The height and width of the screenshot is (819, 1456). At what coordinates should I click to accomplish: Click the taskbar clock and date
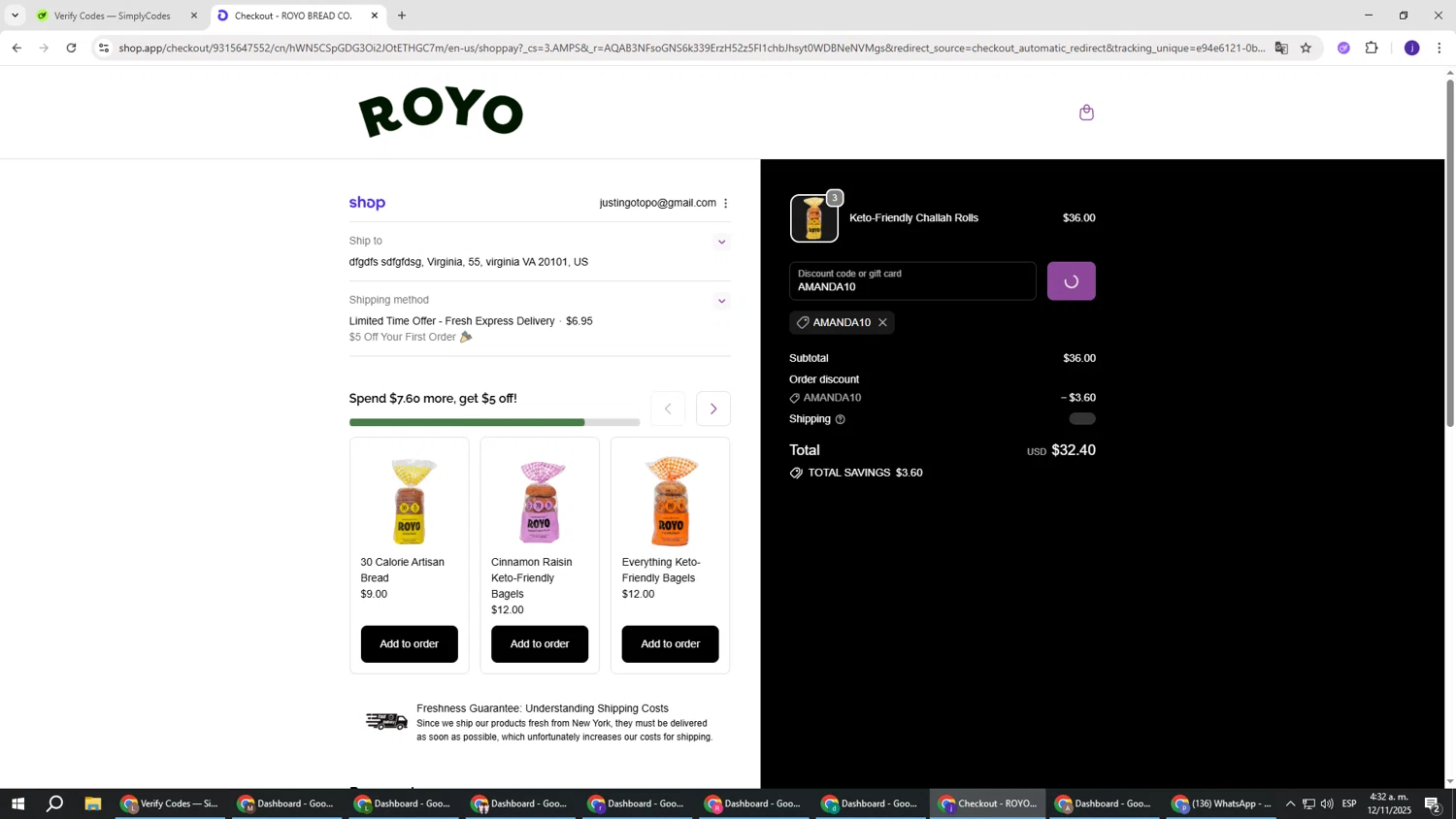click(x=1388, y=803)
